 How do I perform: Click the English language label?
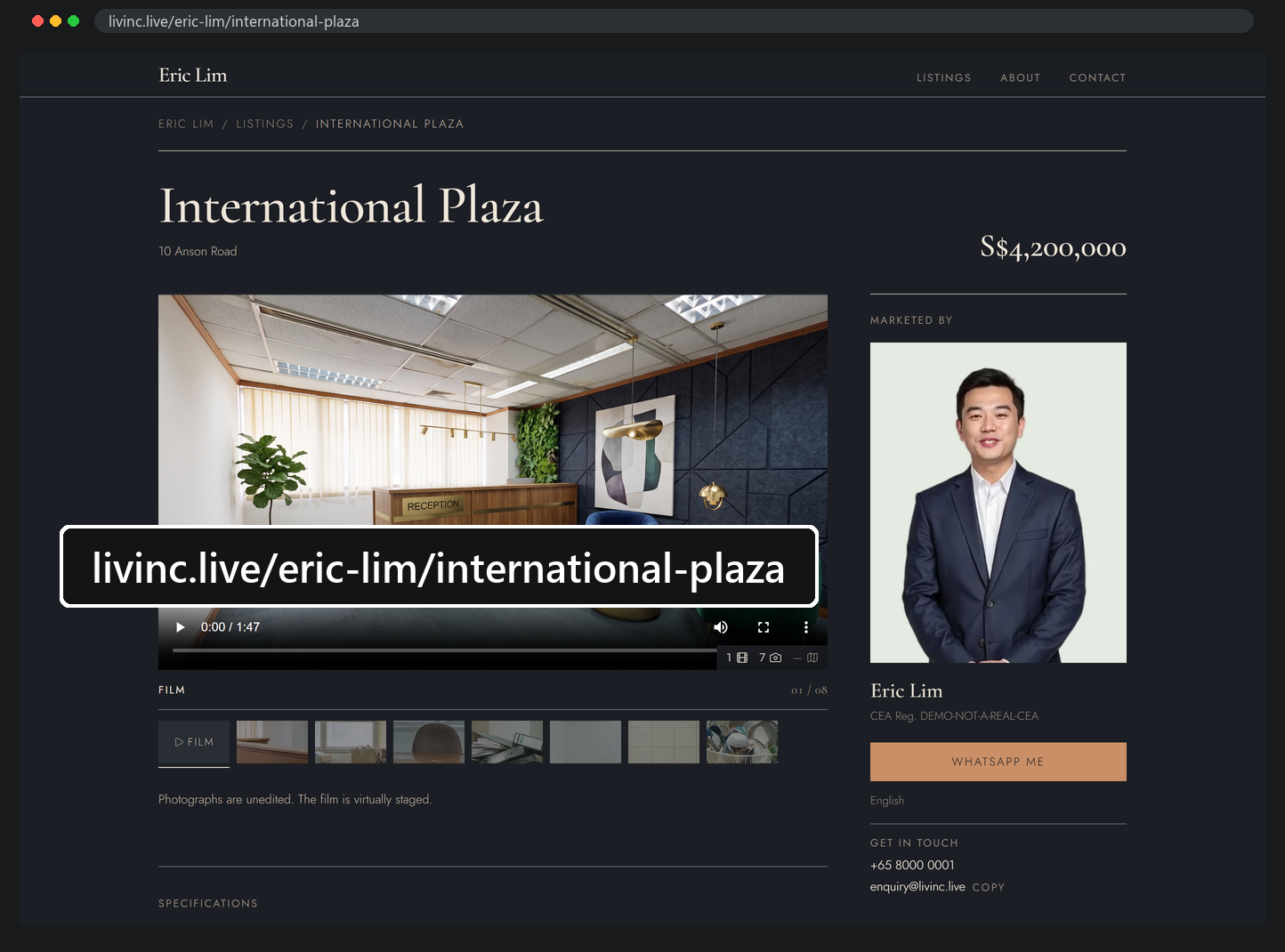pyautogui.click(x=887, y=801)
